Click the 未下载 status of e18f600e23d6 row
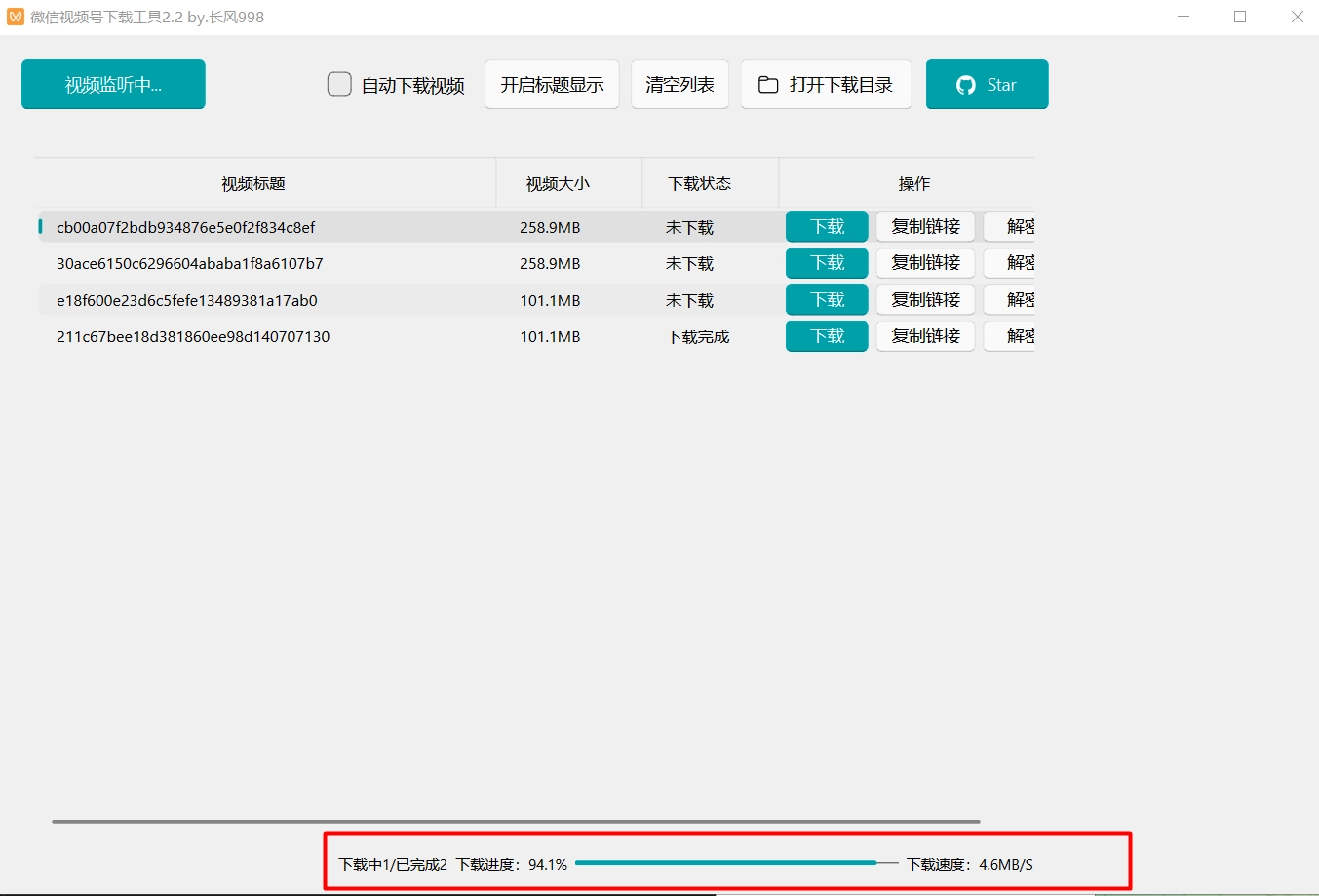The image size is (1319, 896). click(690, 301)
